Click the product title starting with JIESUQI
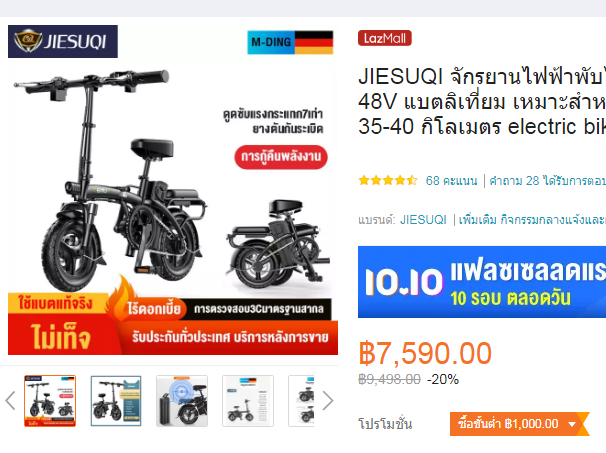The image size is (606, 453). pos(482,102)
